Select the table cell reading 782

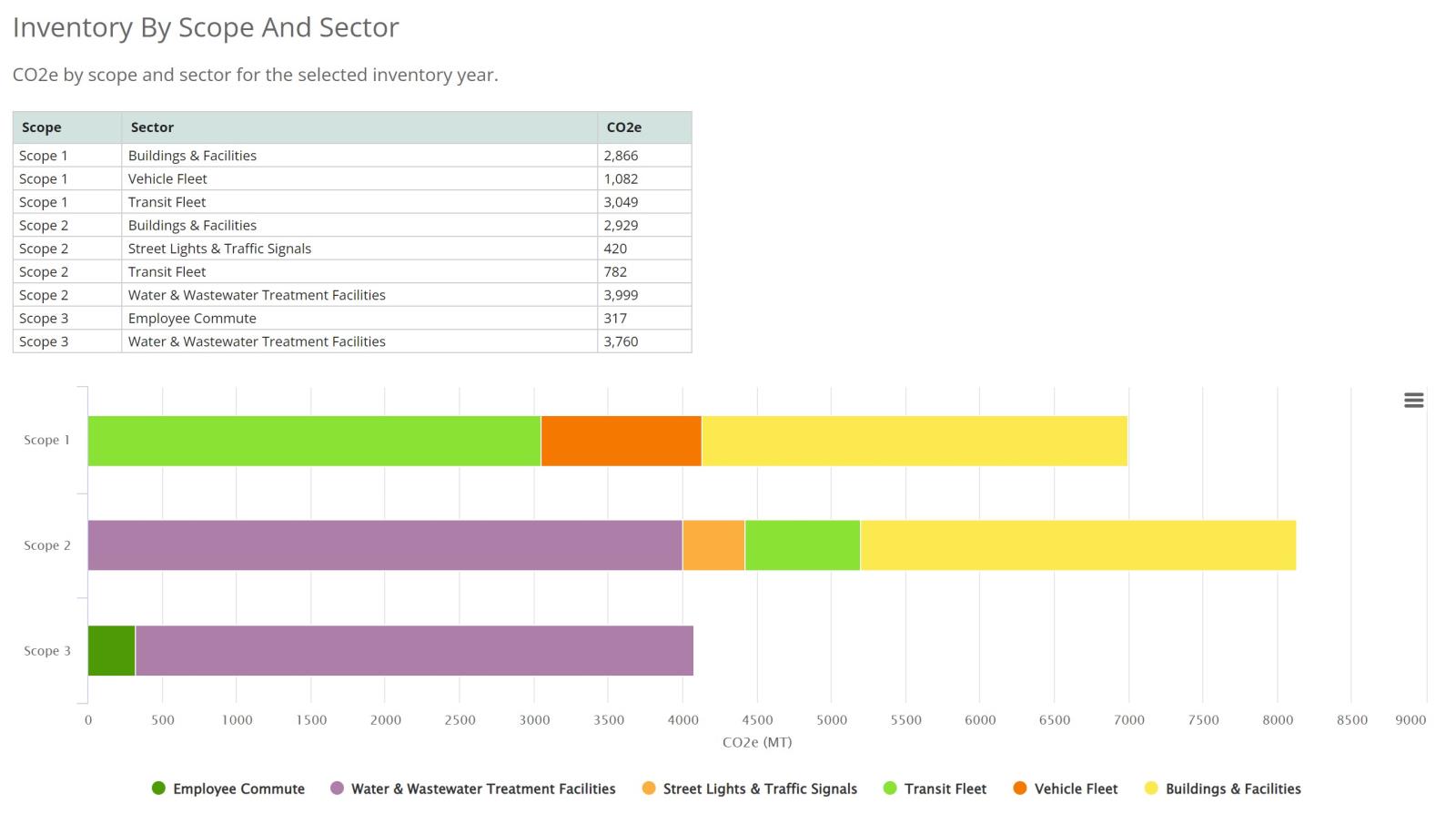[644, 271]
